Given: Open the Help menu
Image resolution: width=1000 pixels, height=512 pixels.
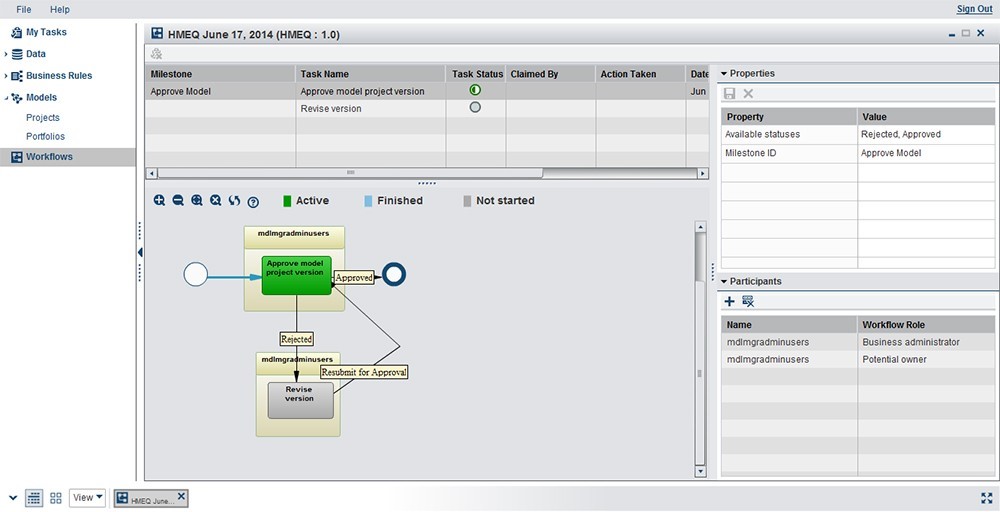Looking at the screenshot, I should pyautogui.click(x=60, y=9).
